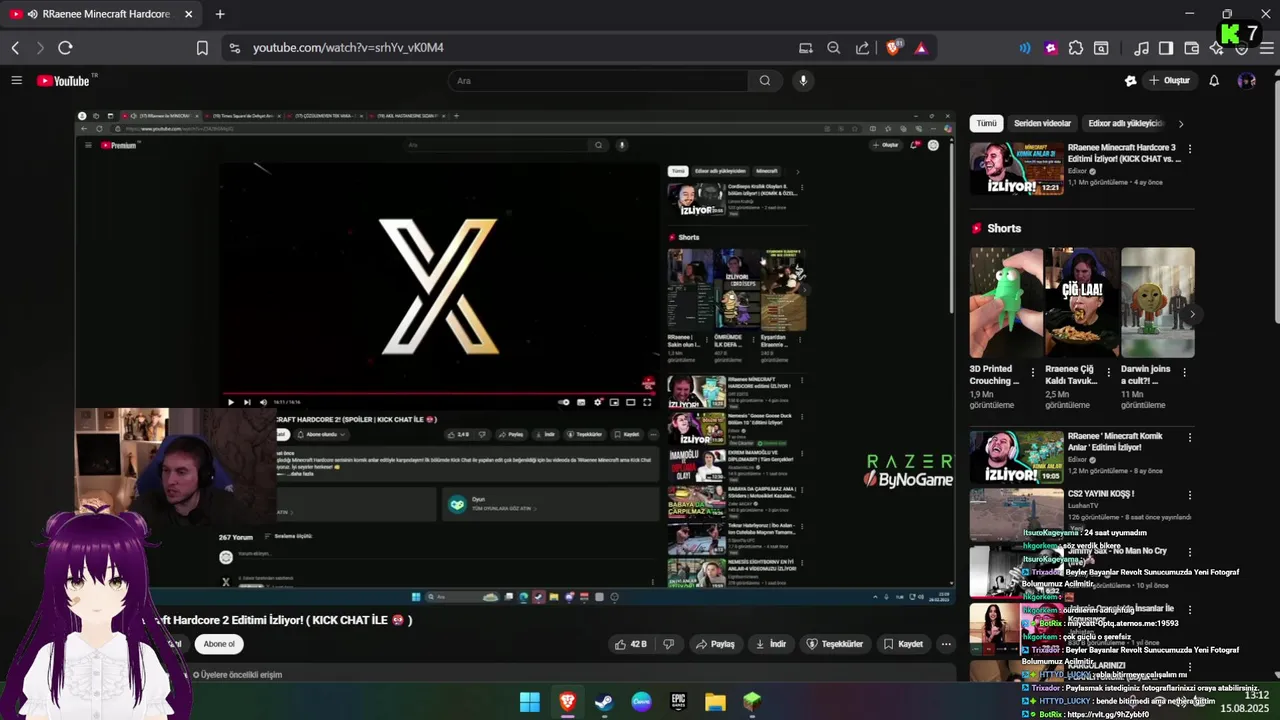Open options for 3D Printed Crouching short

click(x=1031, y=372)
